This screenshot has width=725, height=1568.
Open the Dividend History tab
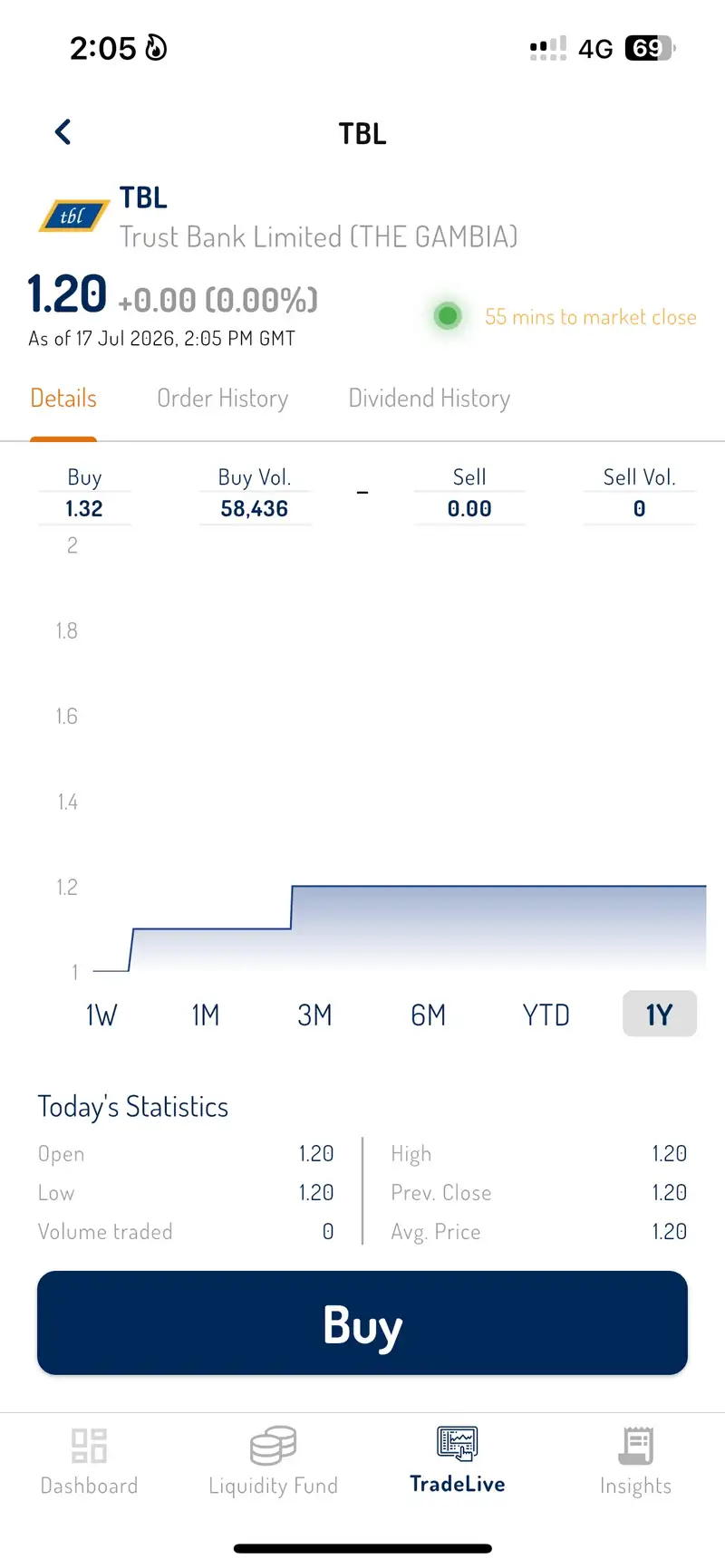click(430, 399)
